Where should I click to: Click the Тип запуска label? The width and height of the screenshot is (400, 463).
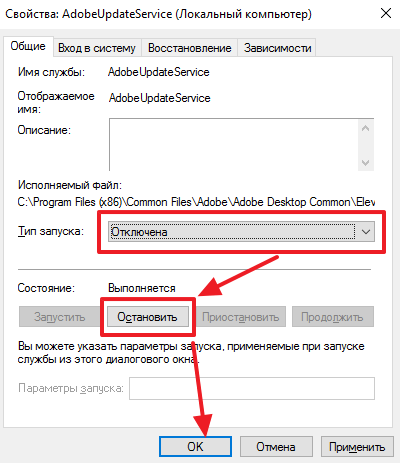pos(51,231)
